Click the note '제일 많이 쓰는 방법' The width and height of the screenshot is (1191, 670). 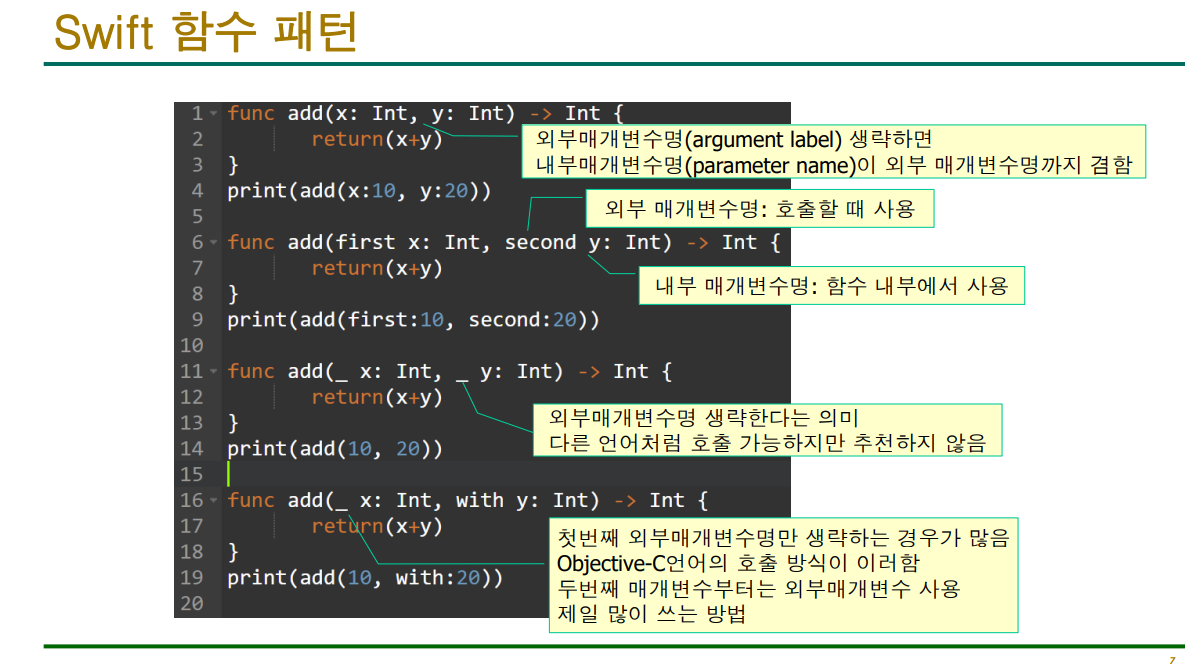(x=652, y=614)
